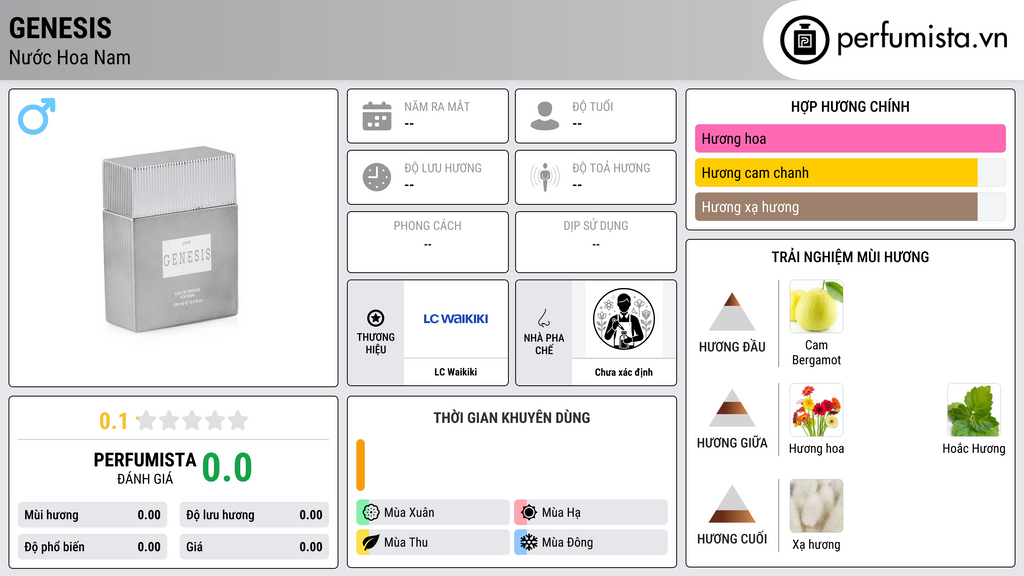Click the Hương cuối pyramid icon
The image size is (1024, 576).
tap(732, 504)
